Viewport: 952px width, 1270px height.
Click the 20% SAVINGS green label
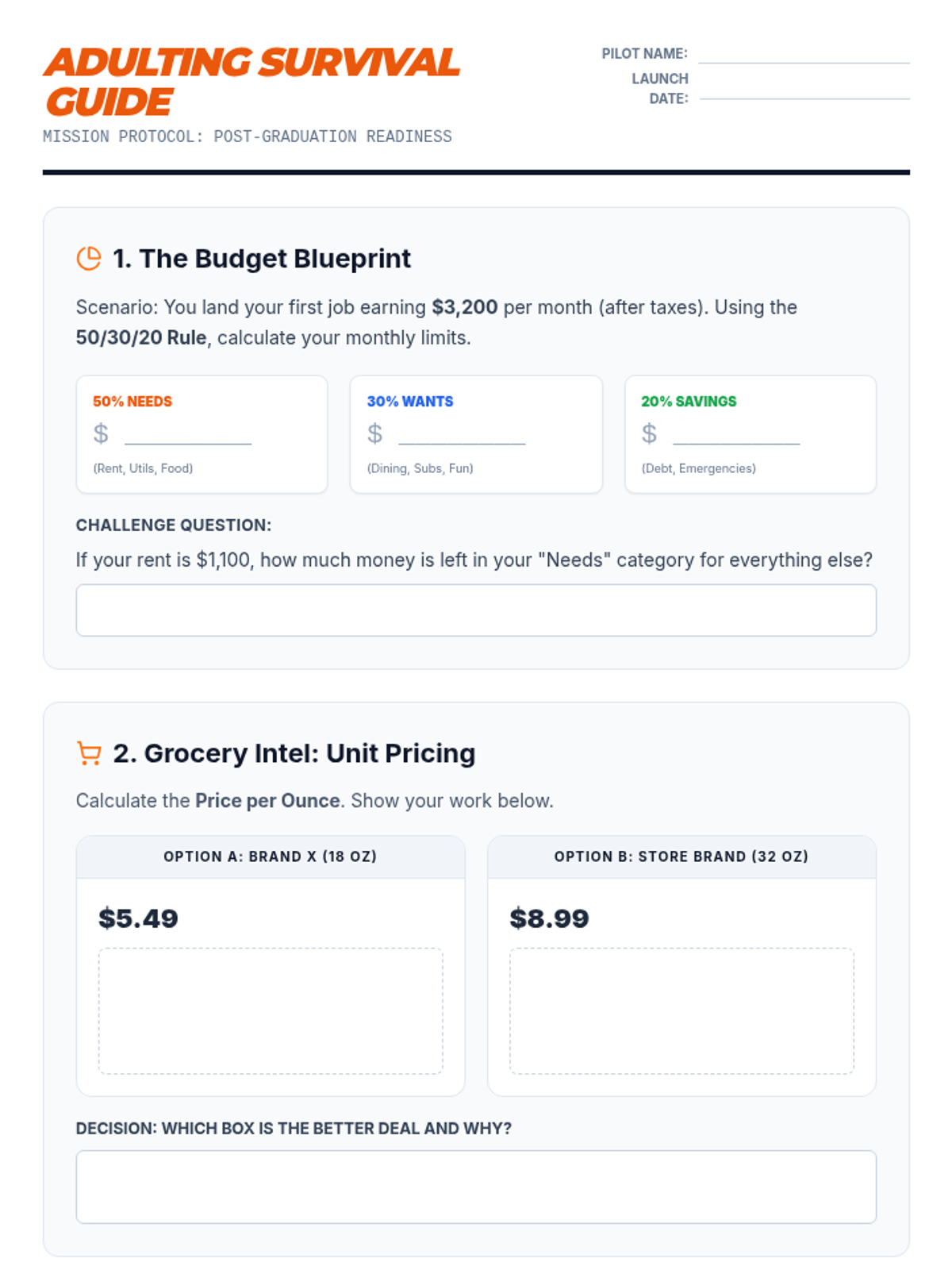click(x=689, y=402)
